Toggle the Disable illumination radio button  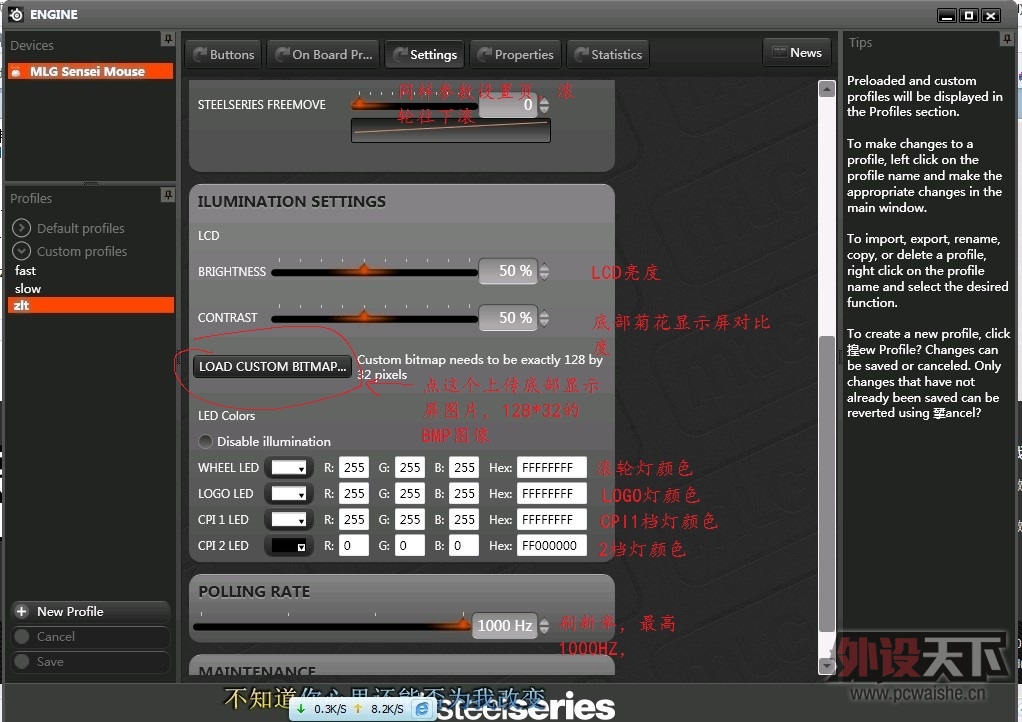click(x=205, y=441)
